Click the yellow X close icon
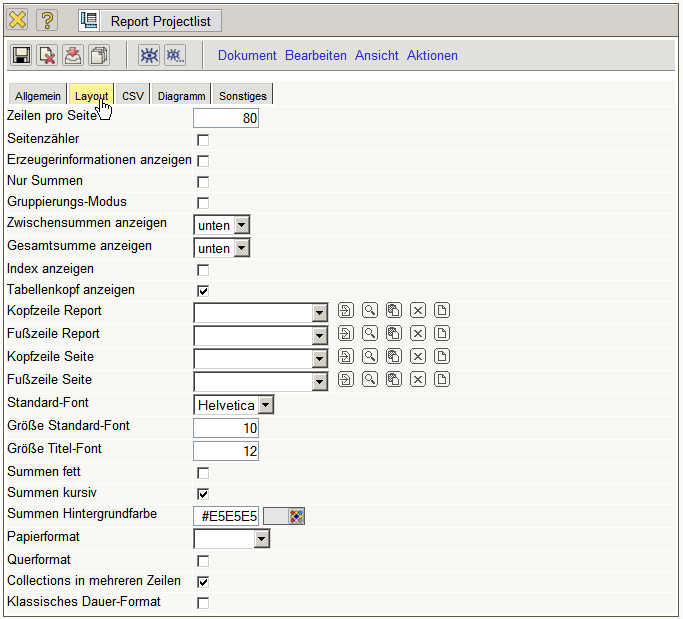Viewport: 683px width, 619px height. [18, 20]
